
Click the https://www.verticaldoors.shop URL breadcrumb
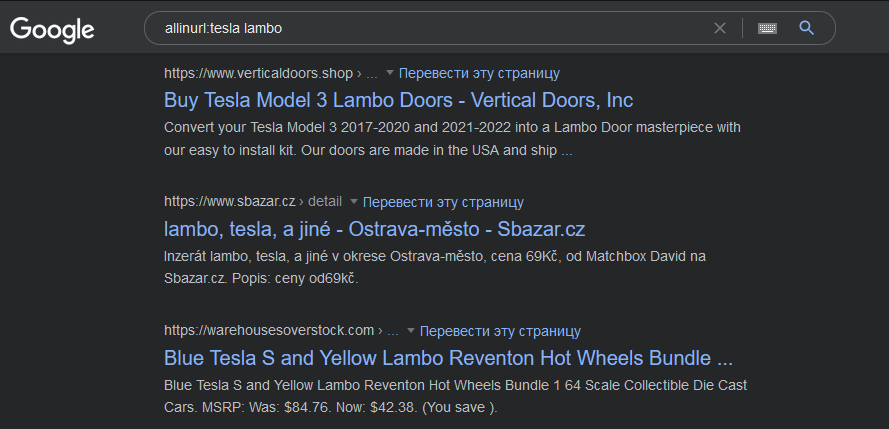(258, 73)
